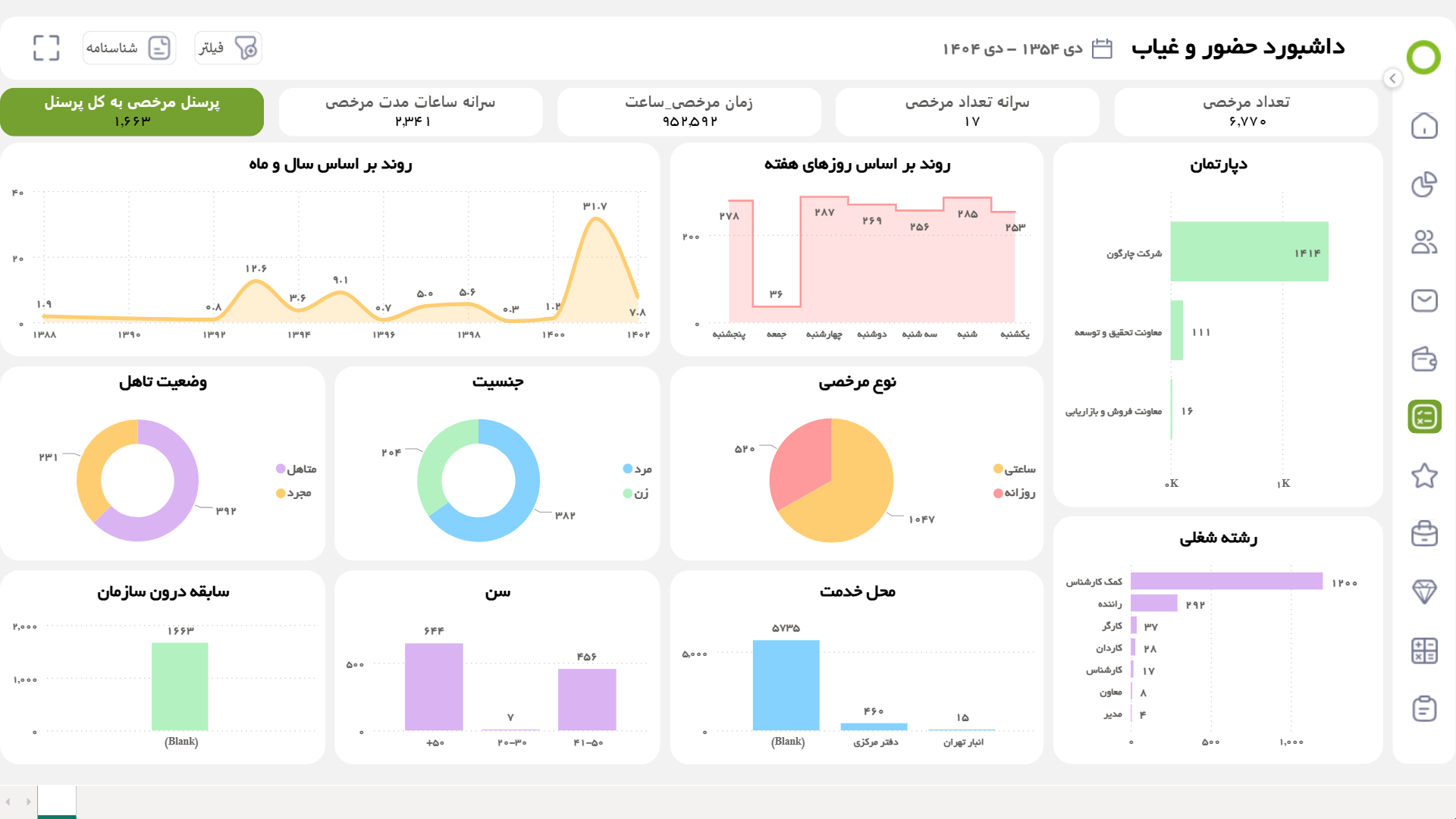
Task: Select the pie chart icon in sidebar
Action: point(1426,184)
